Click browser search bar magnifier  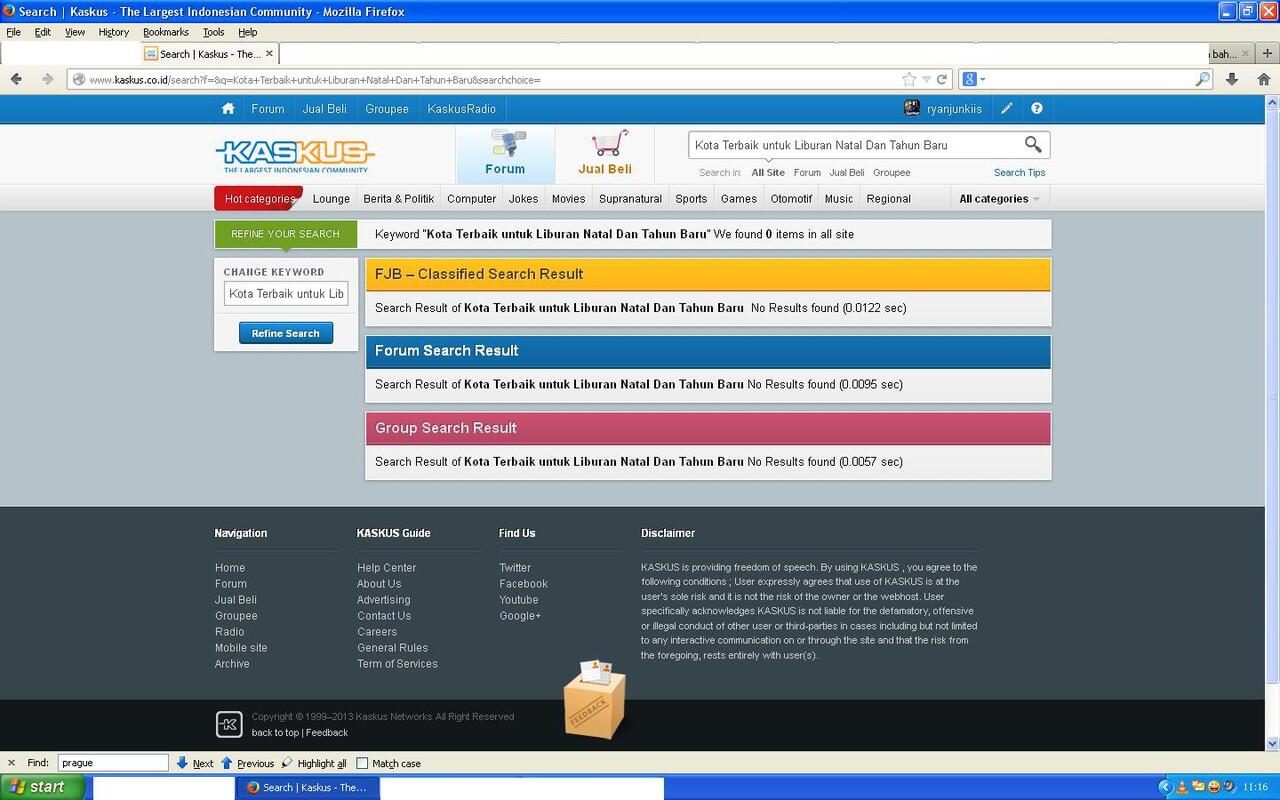(x=1203, y=79)
